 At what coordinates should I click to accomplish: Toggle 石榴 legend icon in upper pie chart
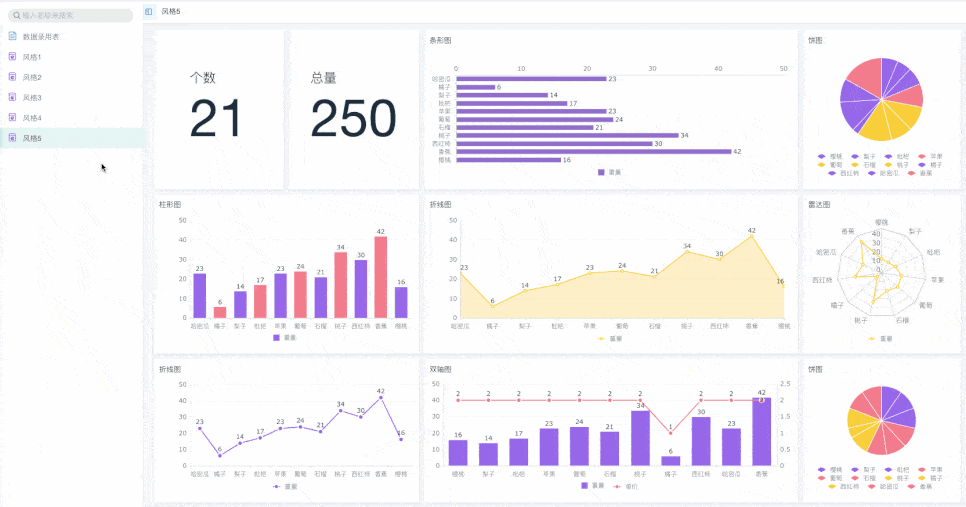tap(854, 165)
